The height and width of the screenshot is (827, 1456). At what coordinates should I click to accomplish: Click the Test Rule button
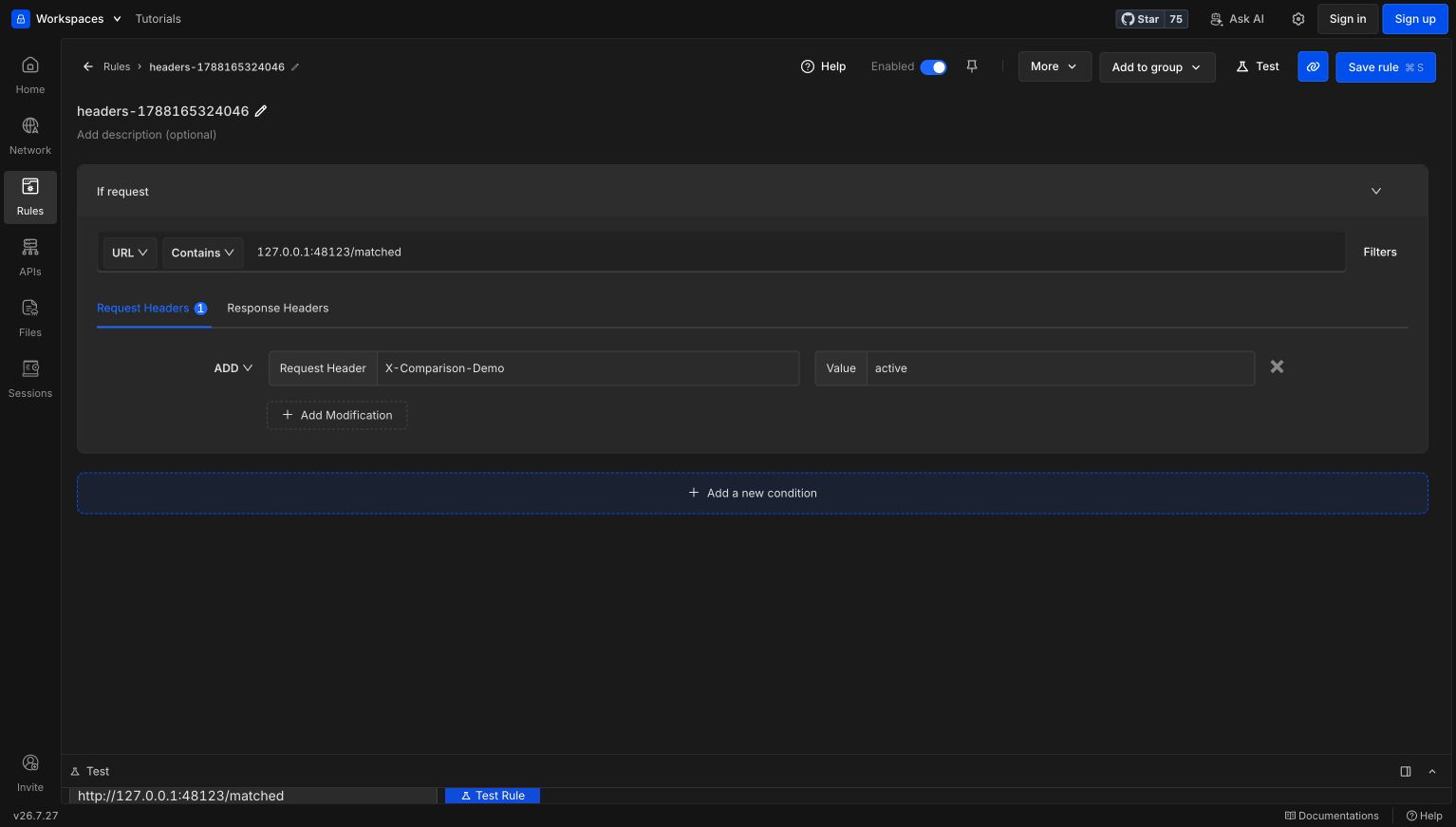[x=493, y=796]
